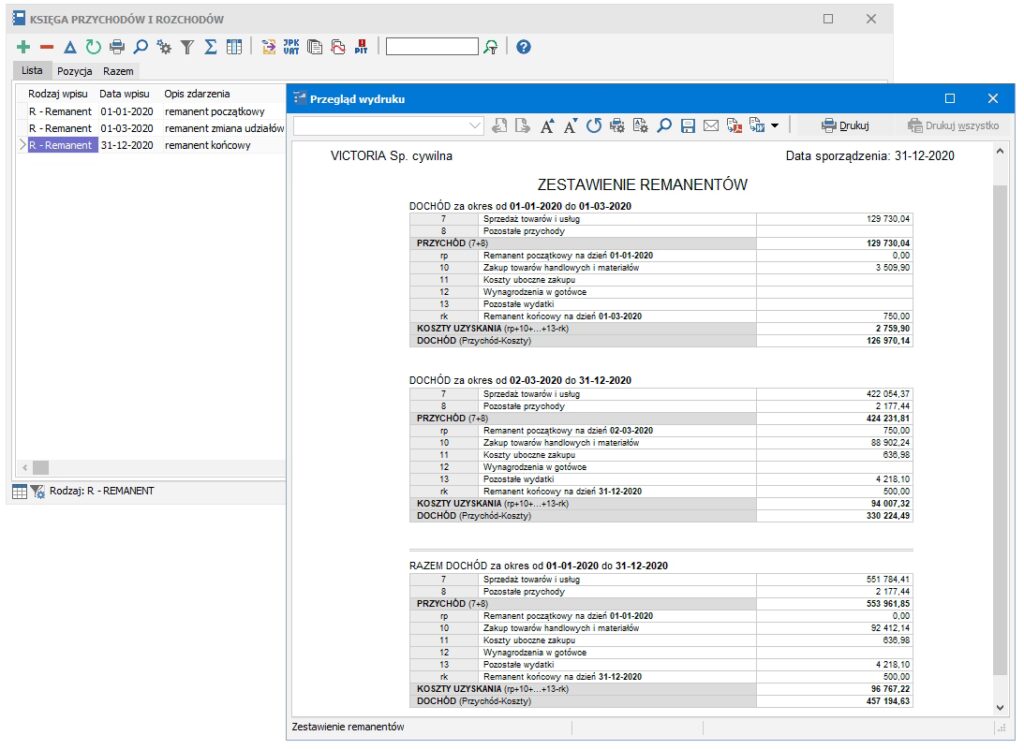
Task: Click the JPK VAT export icon
Action: [x=292, y=47]
